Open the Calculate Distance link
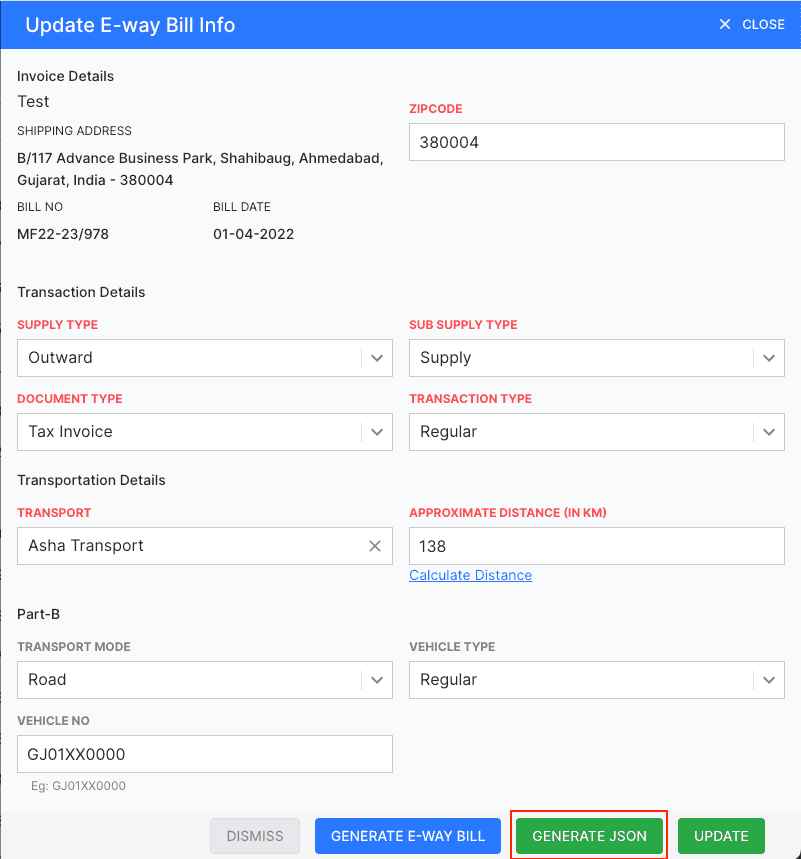Viewport: 801px width, 859px height. pyautogui.click(x=470, y=575)
